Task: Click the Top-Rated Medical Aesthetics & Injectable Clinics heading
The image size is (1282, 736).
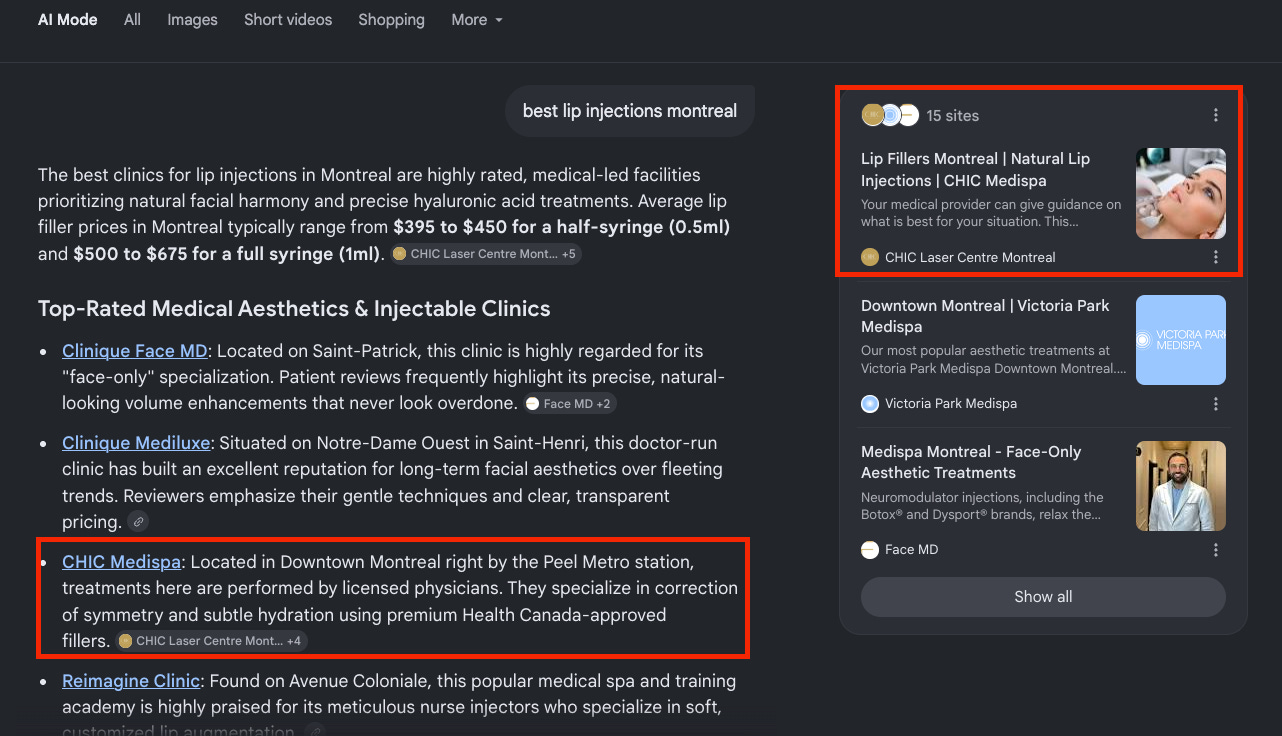Action: click(x=294, y=309)
